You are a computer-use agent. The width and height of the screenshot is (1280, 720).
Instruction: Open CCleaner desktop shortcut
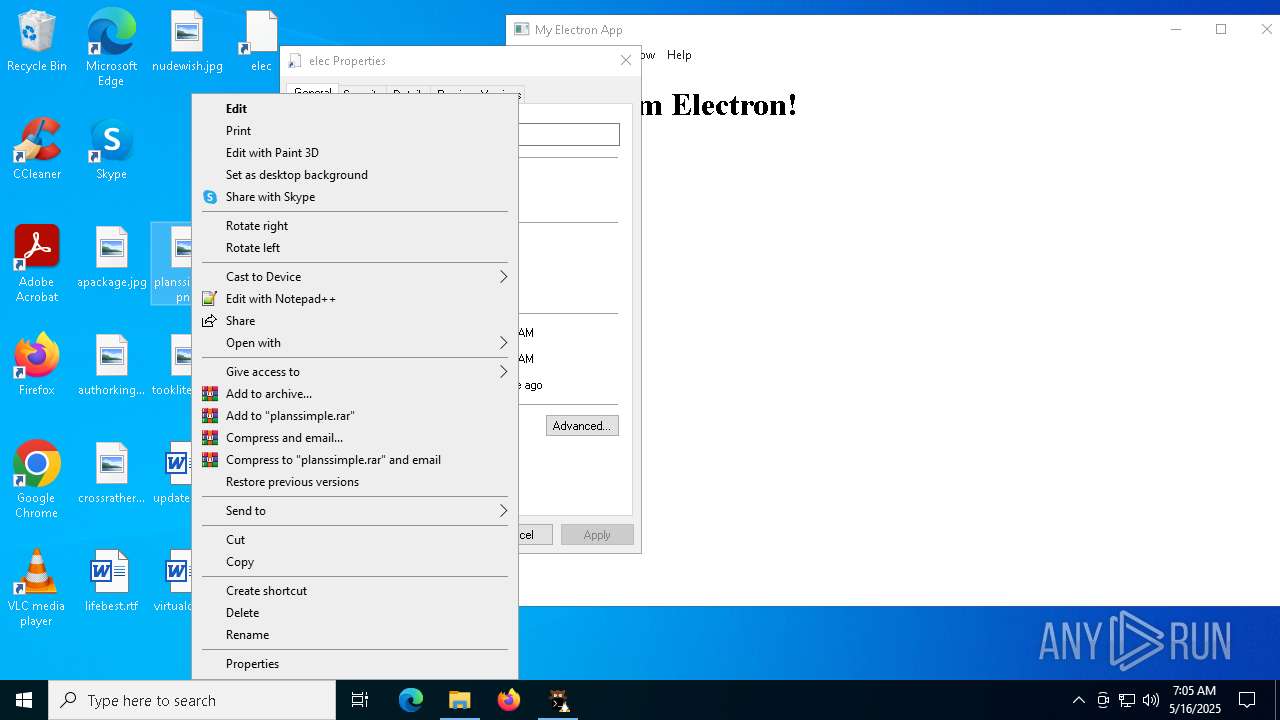[37, 150]
